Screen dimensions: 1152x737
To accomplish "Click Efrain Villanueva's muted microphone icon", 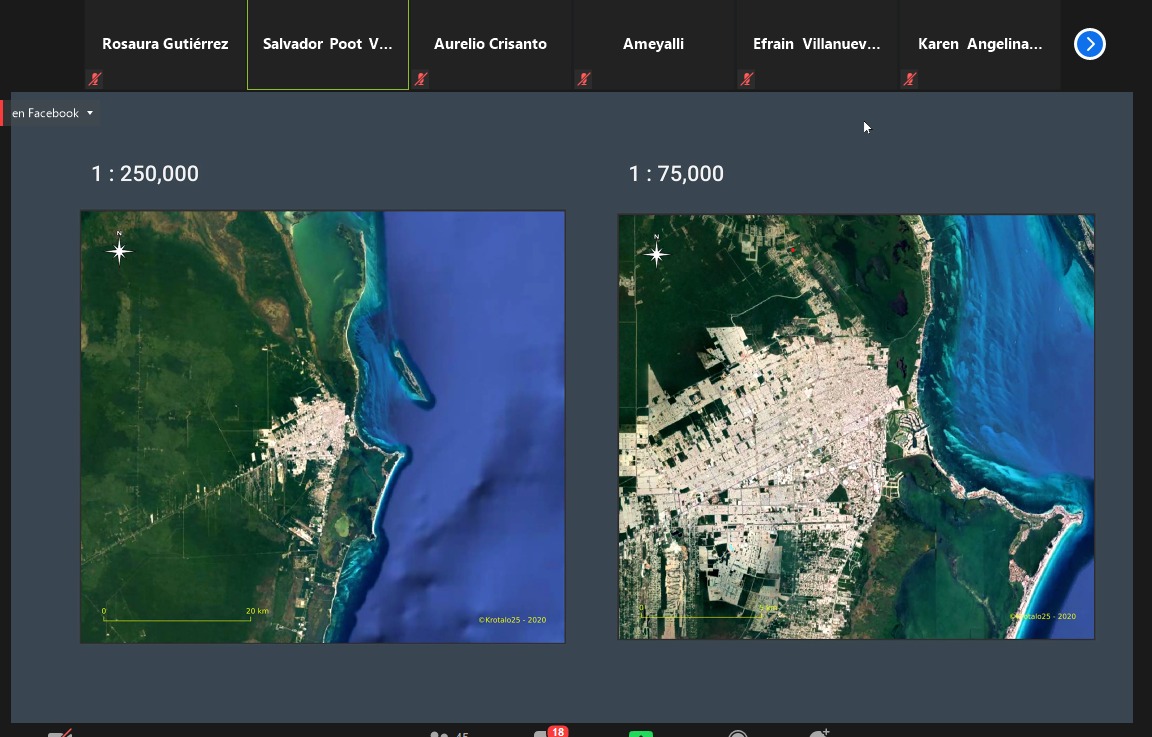I will click(x=746, y=79).
